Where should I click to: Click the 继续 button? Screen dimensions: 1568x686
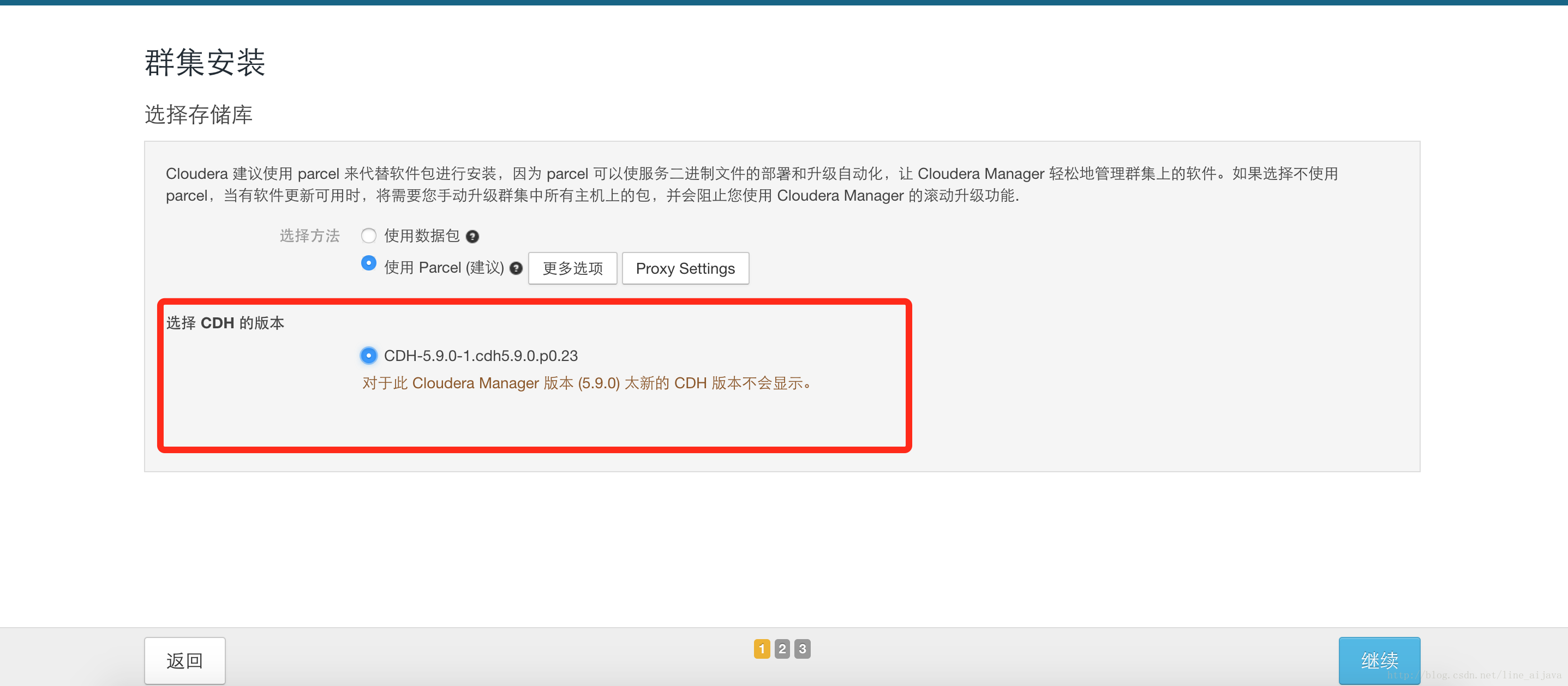(1379, 660)
